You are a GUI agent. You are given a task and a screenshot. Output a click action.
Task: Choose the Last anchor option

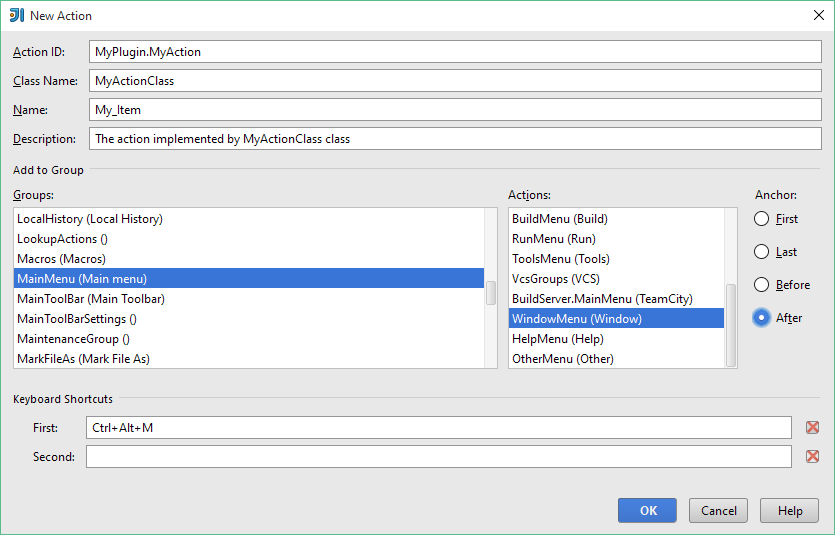point(762,252)
